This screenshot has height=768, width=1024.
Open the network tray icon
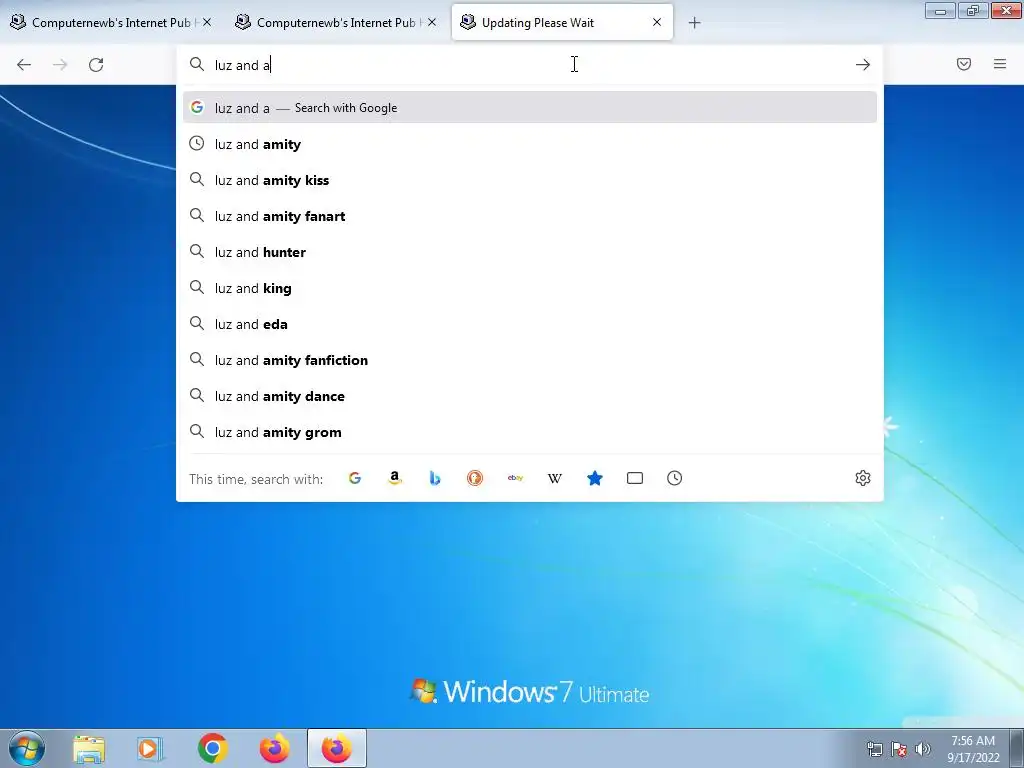[874, 749]
